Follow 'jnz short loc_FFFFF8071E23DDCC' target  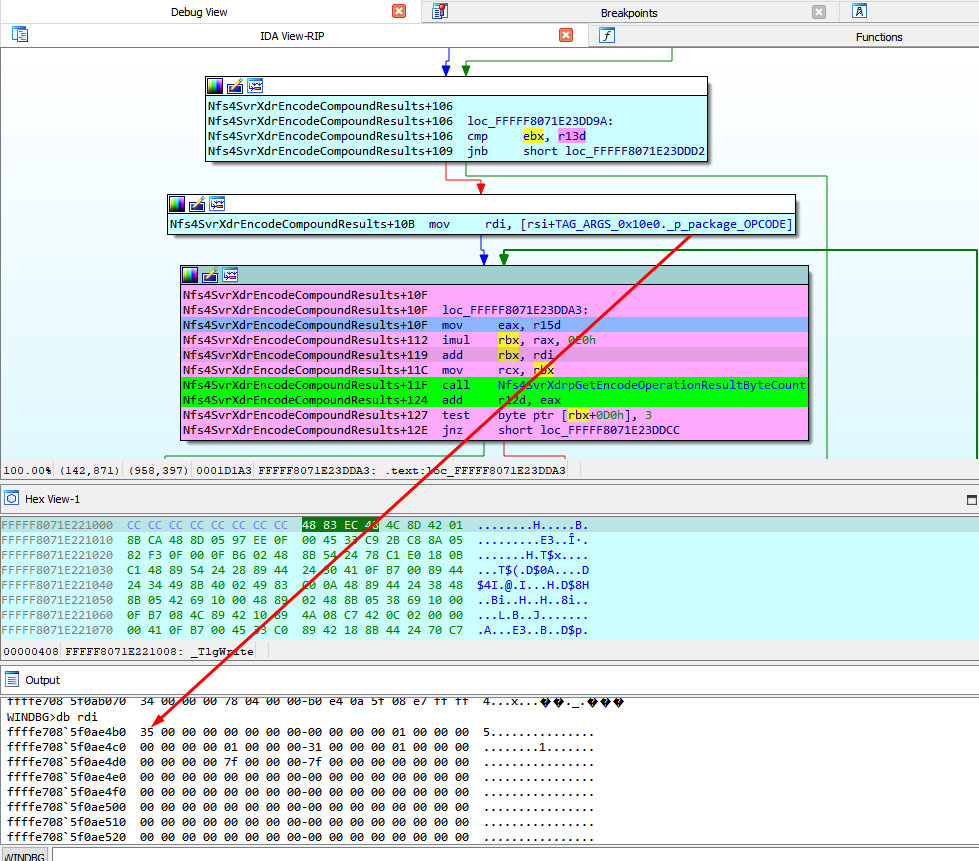pyautogui.click(x=609, y=430)
